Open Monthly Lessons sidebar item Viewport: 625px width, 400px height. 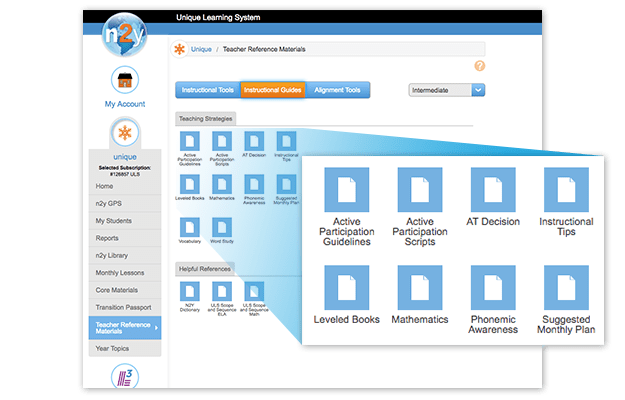(x=125, y=273)
